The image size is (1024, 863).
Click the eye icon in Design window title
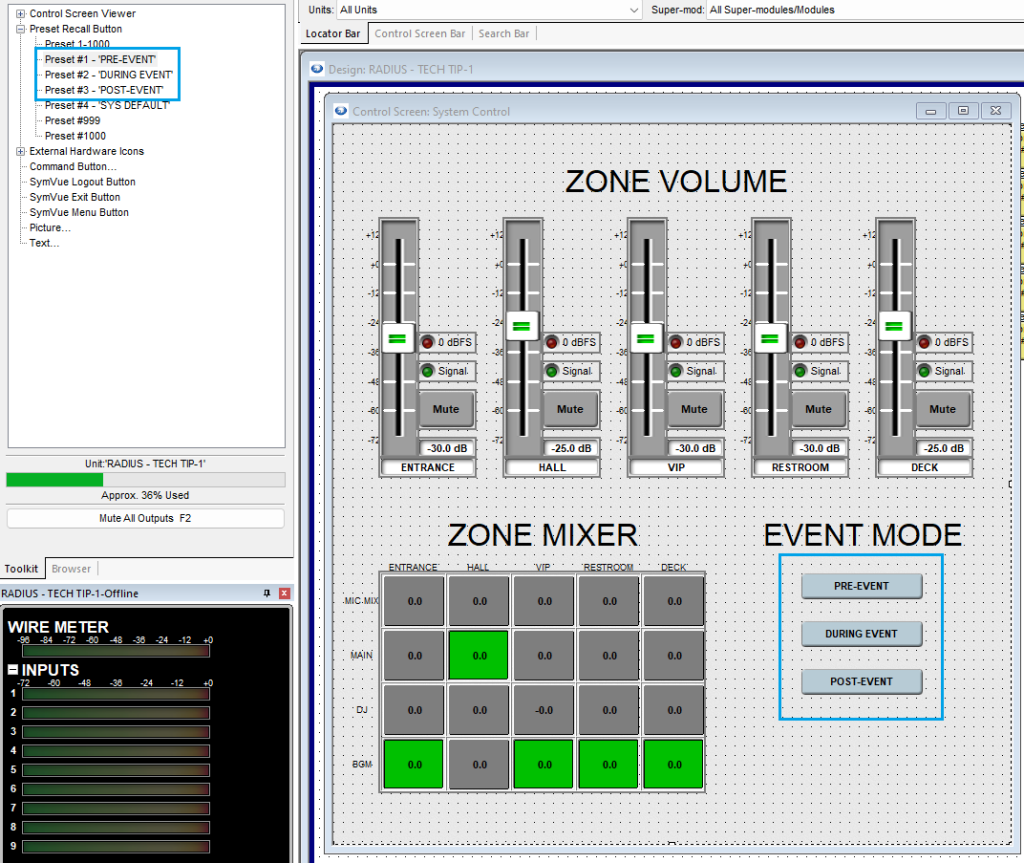coord(317,69)
